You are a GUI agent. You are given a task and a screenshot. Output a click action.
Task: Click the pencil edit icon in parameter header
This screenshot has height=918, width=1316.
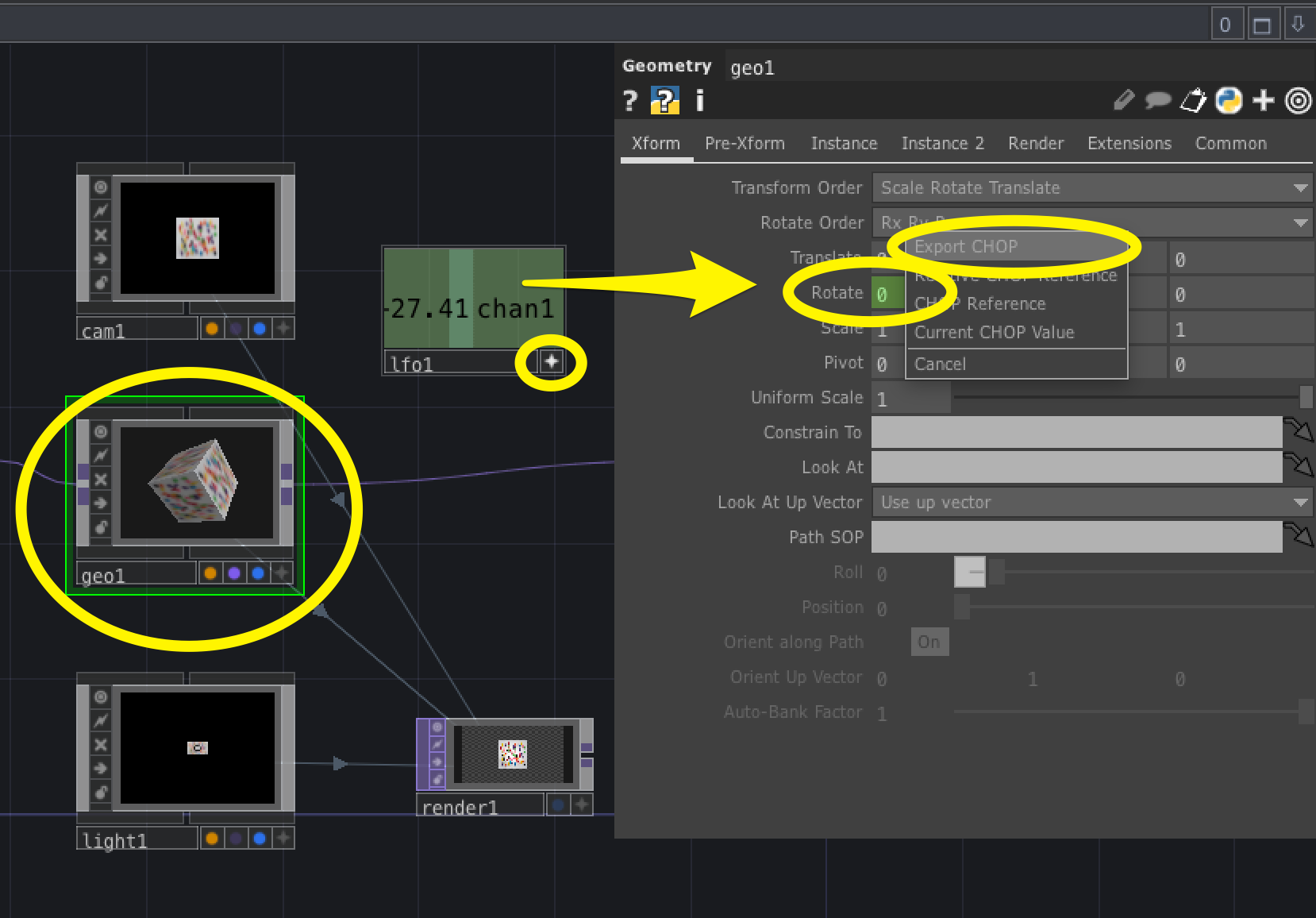pos(1124,100)
